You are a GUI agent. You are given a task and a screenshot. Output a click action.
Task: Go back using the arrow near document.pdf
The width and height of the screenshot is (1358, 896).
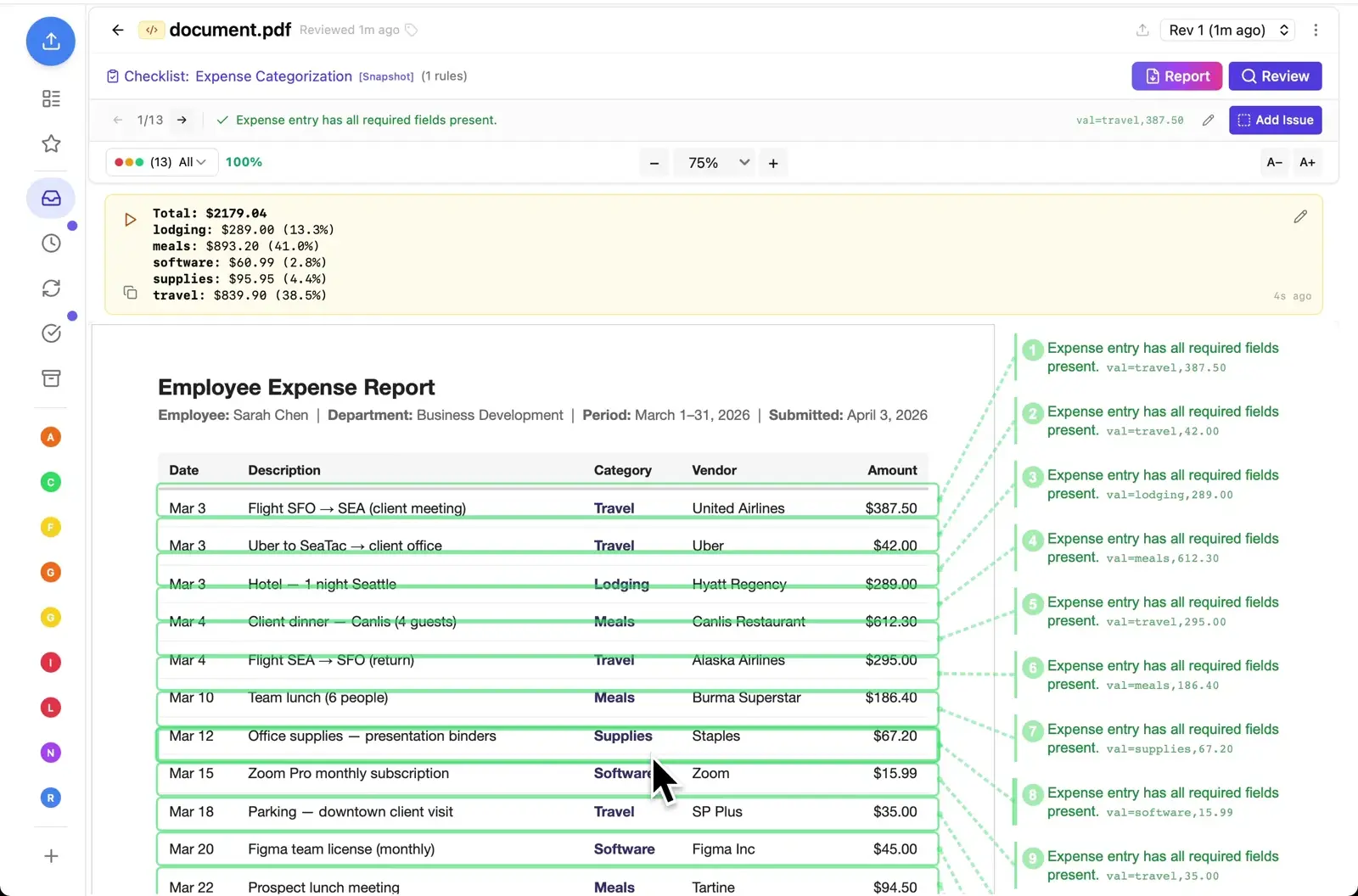point(117,30)
